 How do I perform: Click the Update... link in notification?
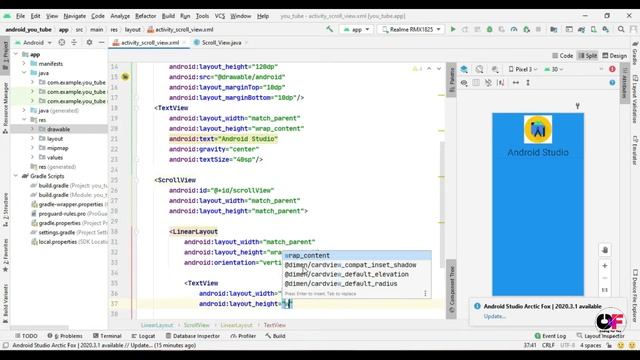(495, 316)
